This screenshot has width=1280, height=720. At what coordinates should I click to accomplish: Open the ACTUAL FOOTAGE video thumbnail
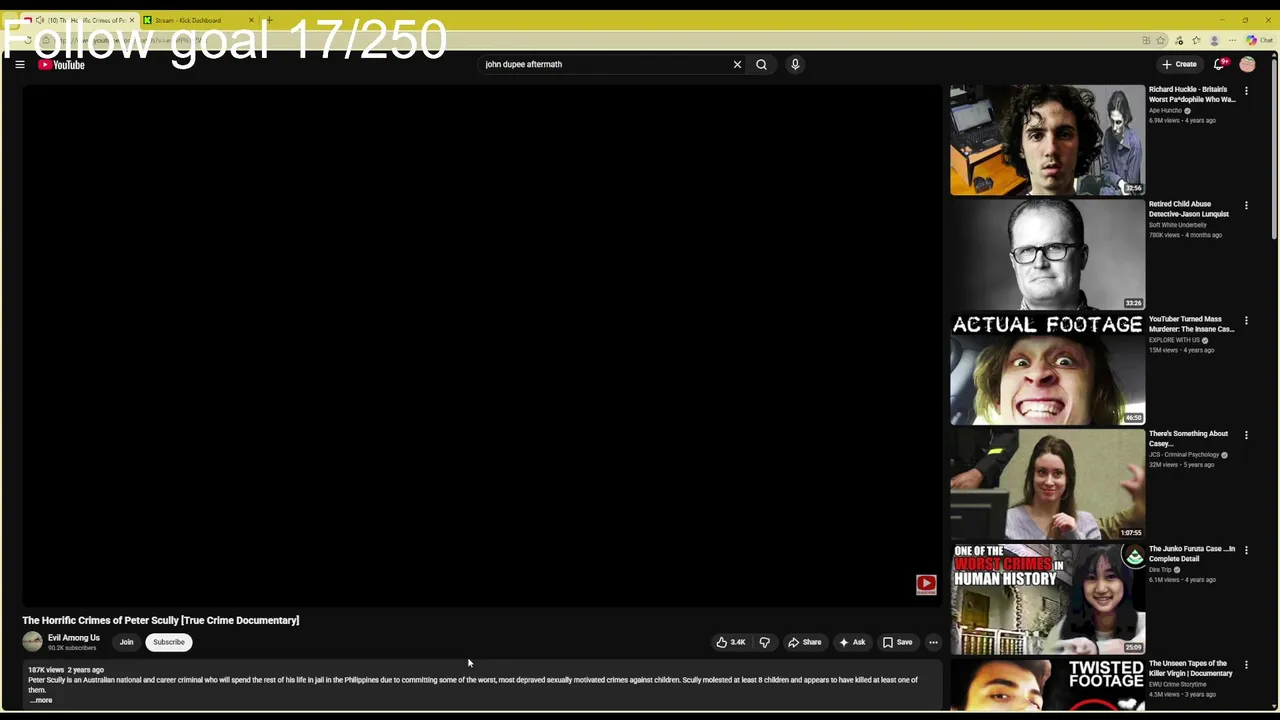1047,370
